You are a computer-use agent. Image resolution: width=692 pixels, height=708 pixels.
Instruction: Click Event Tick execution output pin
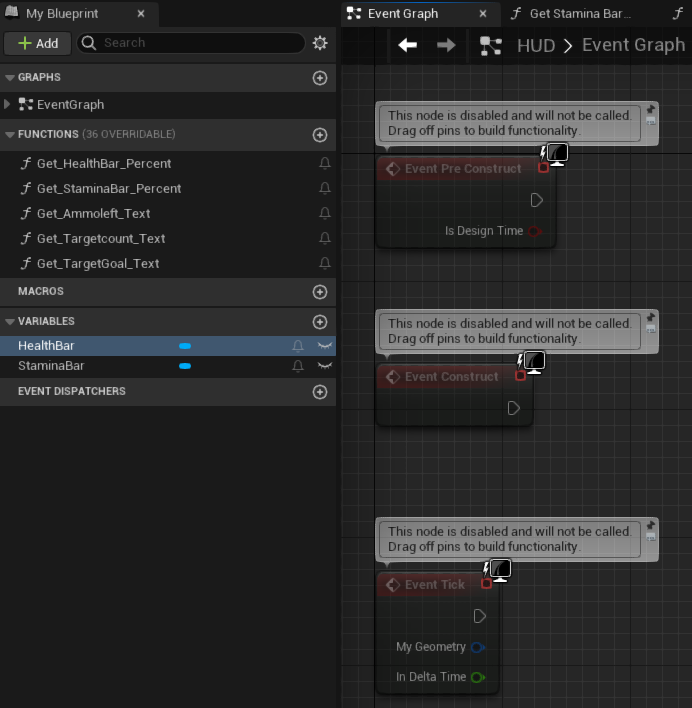tap(479, 616)
